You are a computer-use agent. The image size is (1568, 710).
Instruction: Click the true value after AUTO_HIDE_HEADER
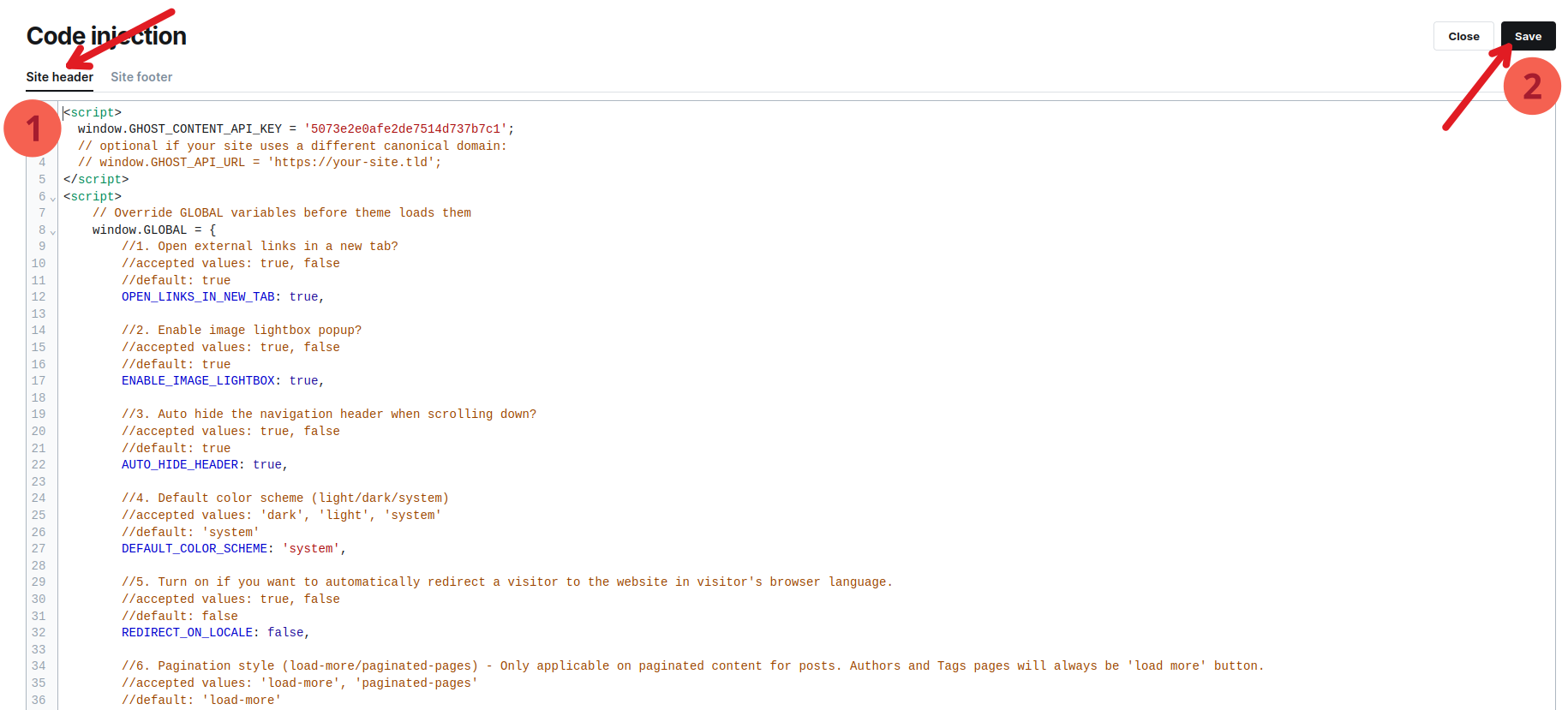(x=266, y=465)
